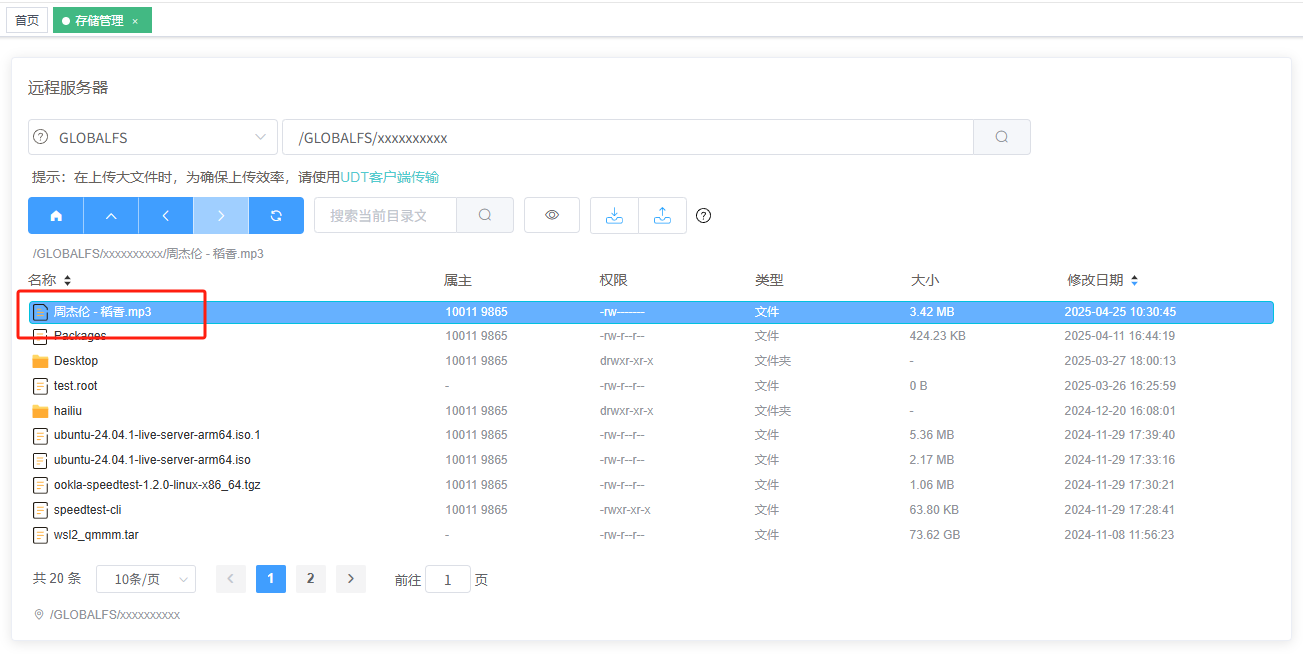This screenshot has width=1303, height=654.
Task: Click search icon next to path field
Action: click(x=1002, y=138)
